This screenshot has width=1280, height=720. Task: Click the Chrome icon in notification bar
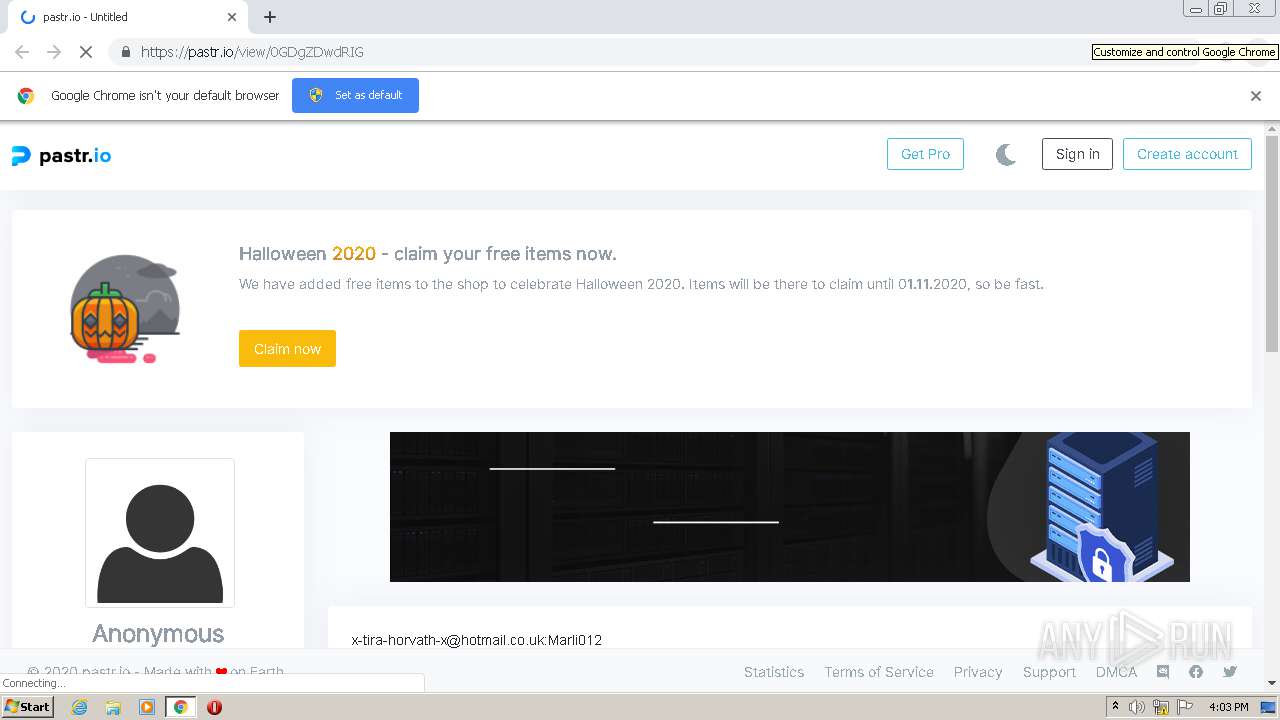pos(26,96)
